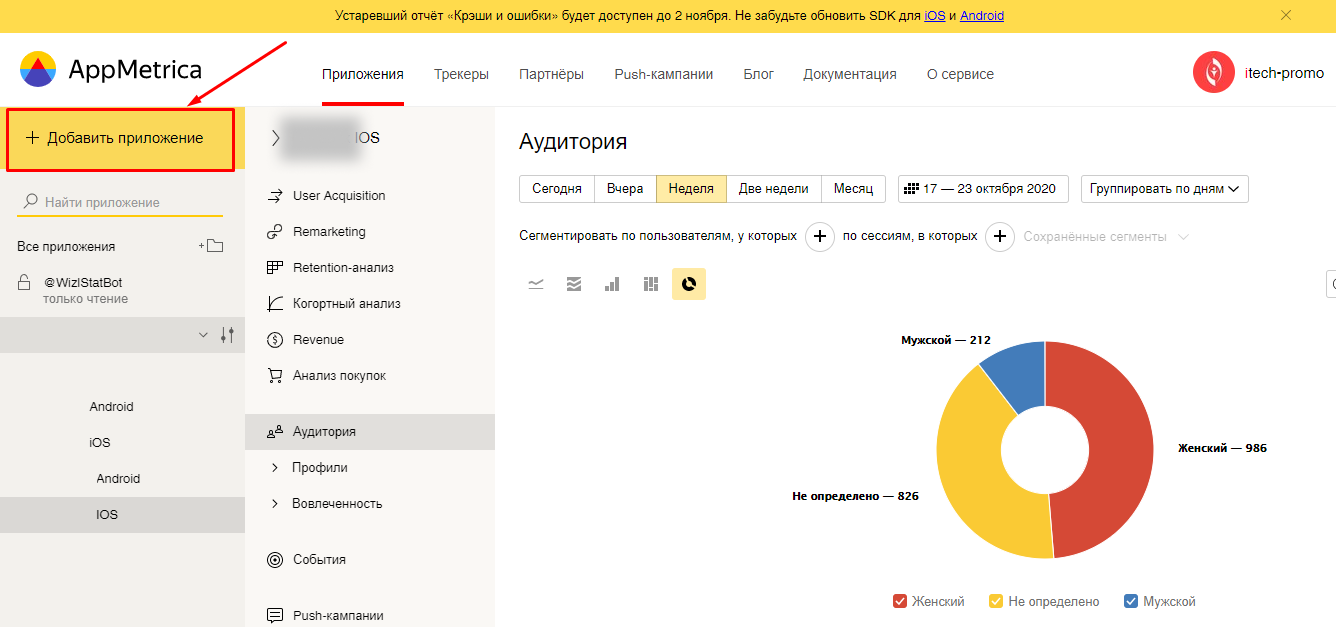The height and width of the screenshot is (627, 1336).
Task: Open the Трекеры tab
Action: coord(461,74)
